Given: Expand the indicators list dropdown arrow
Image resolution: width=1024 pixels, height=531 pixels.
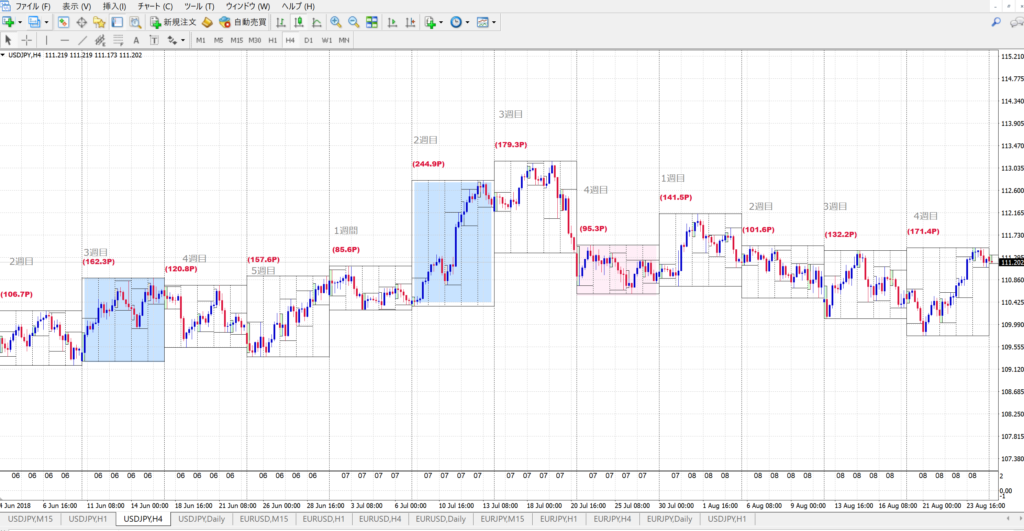Looking at the screenshot, I should [x=441, y=22].
